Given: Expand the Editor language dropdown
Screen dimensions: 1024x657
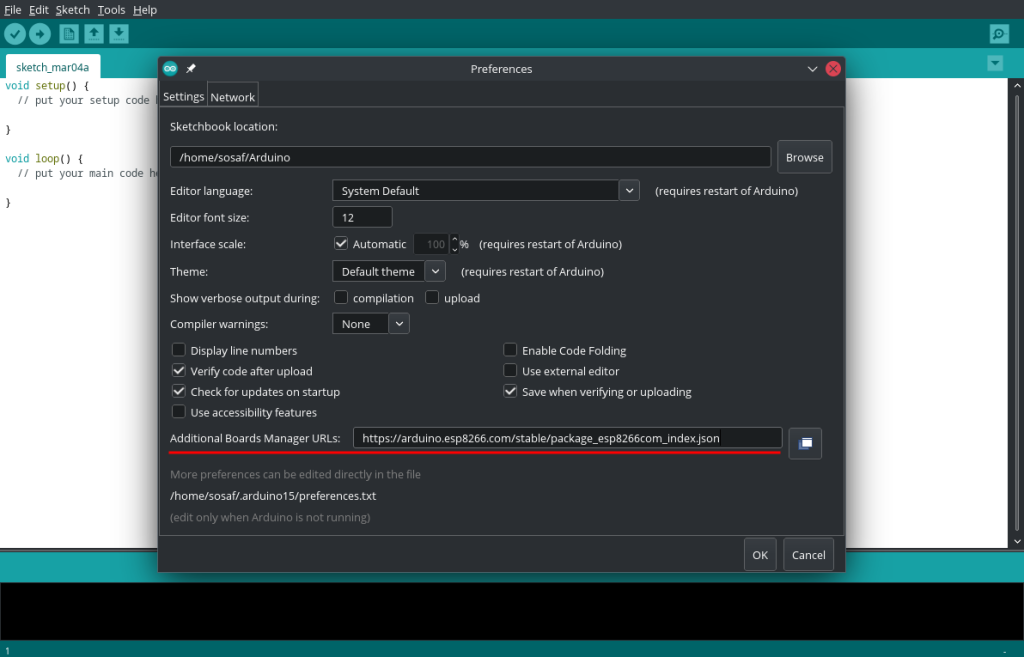Looking at the screenshot, I should pyautogui.click(x=629, y=191).
